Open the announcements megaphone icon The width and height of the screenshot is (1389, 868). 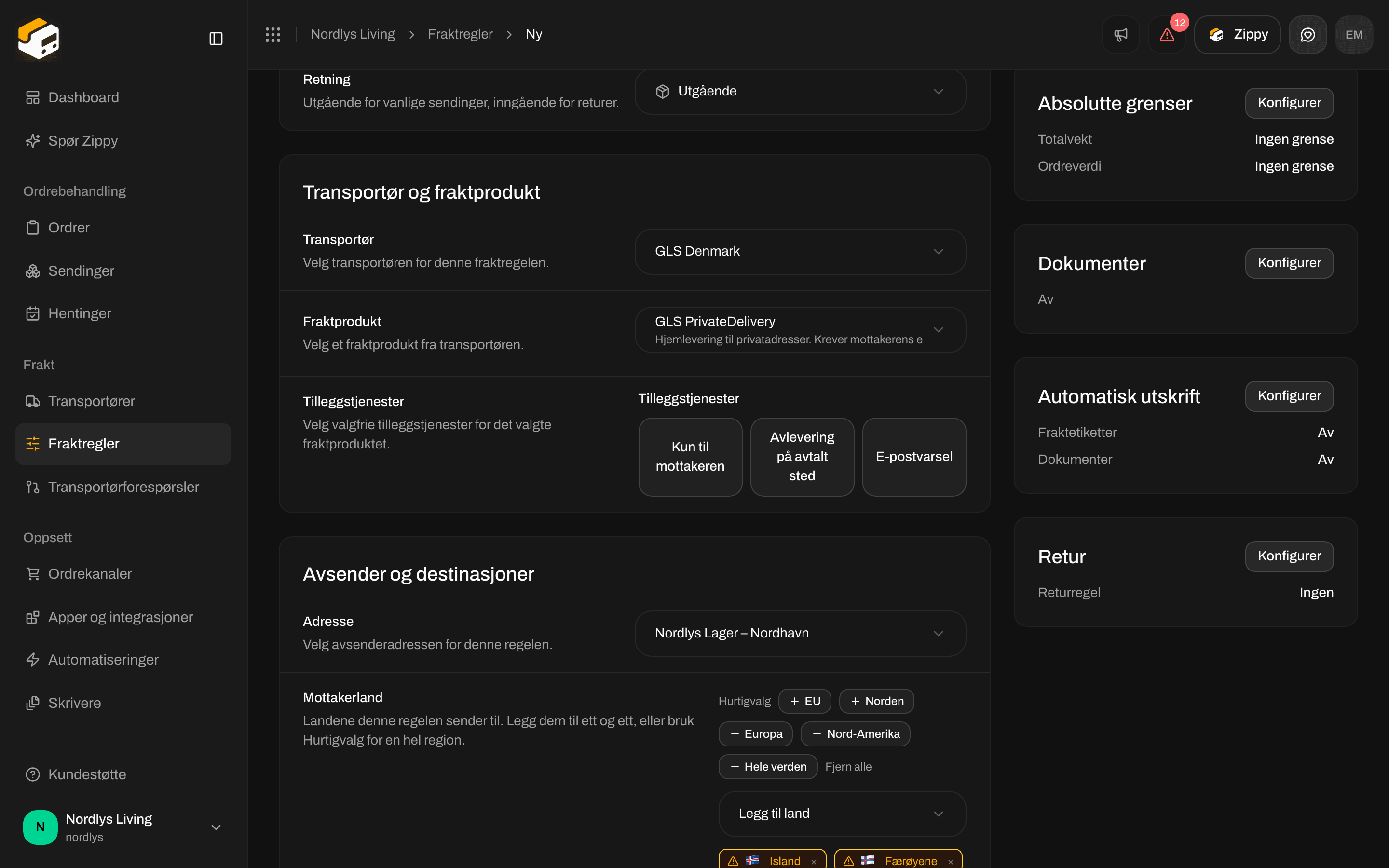[x=1120, y=34]
